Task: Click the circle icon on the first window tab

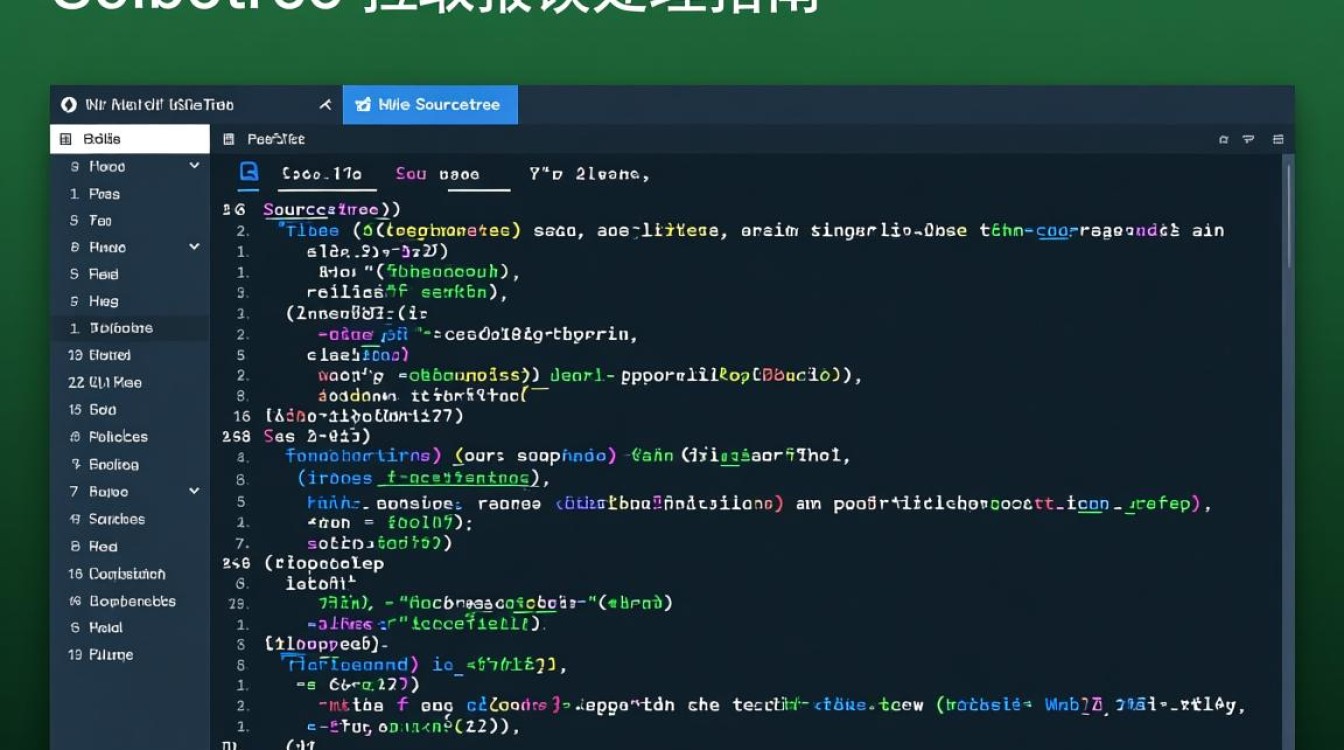Action: tap(68, 105)
